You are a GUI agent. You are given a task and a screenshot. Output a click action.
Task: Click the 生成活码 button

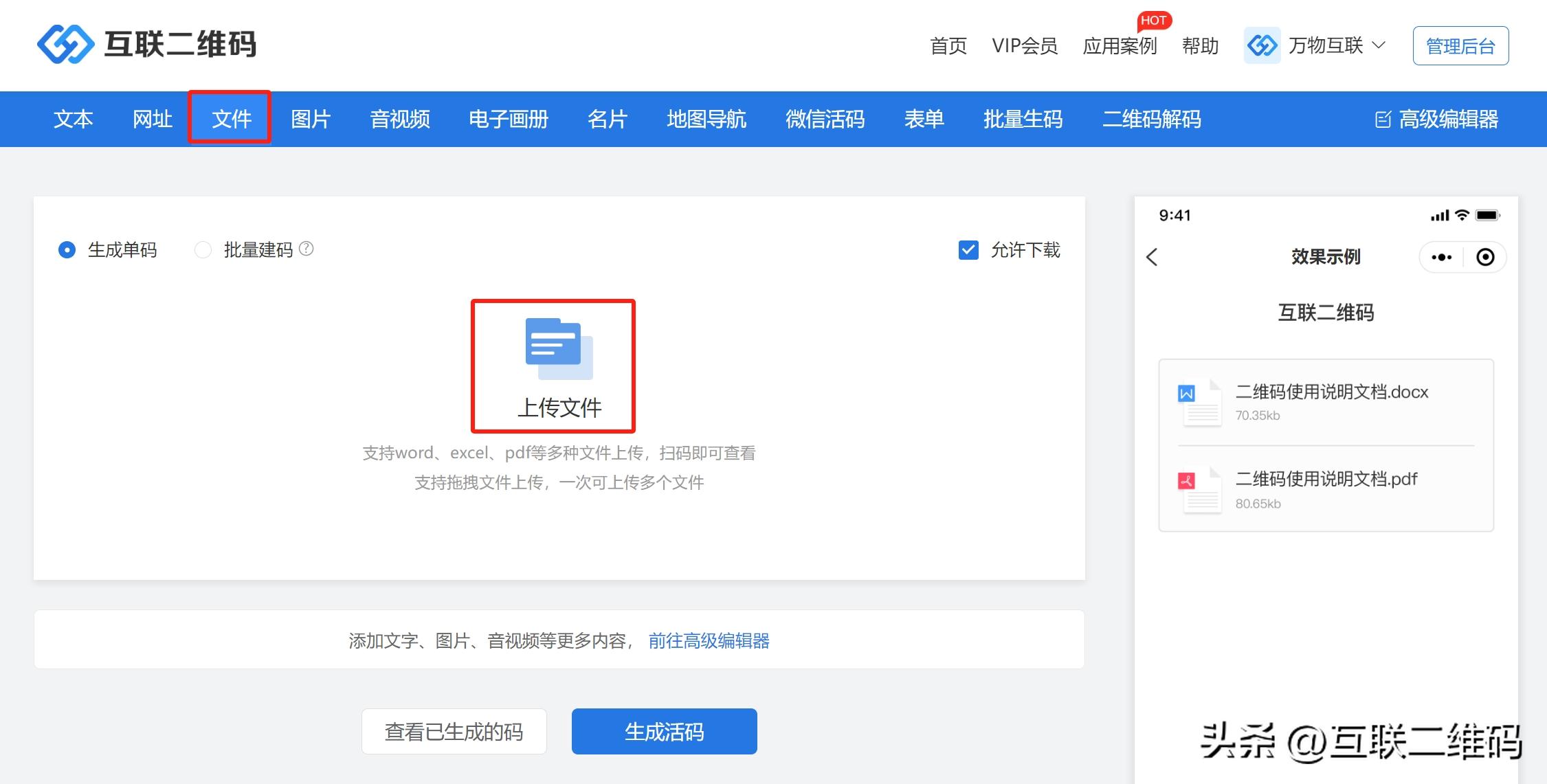664,731
